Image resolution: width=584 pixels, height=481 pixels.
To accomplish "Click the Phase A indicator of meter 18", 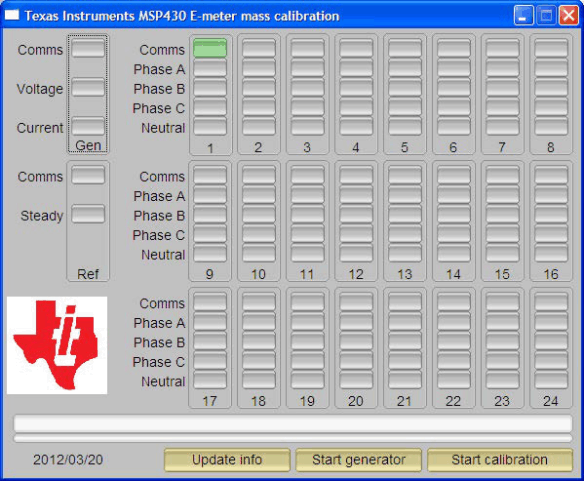I will point(259,322).
